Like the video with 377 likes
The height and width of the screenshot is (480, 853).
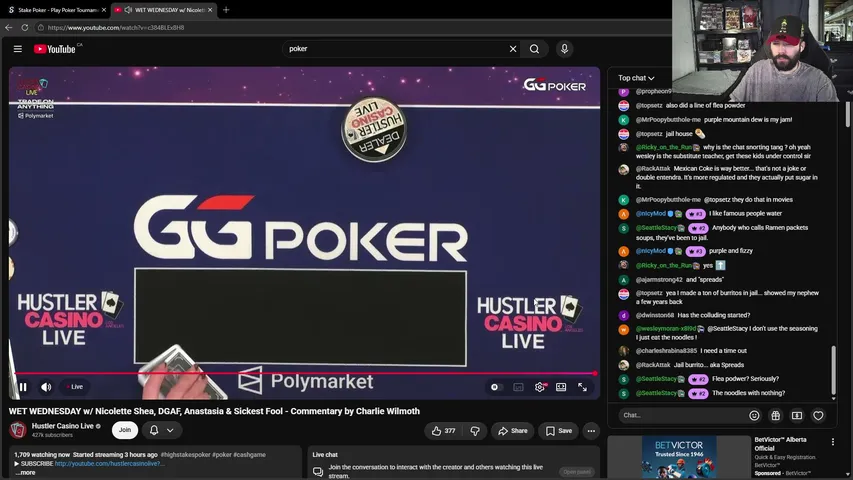443,430
